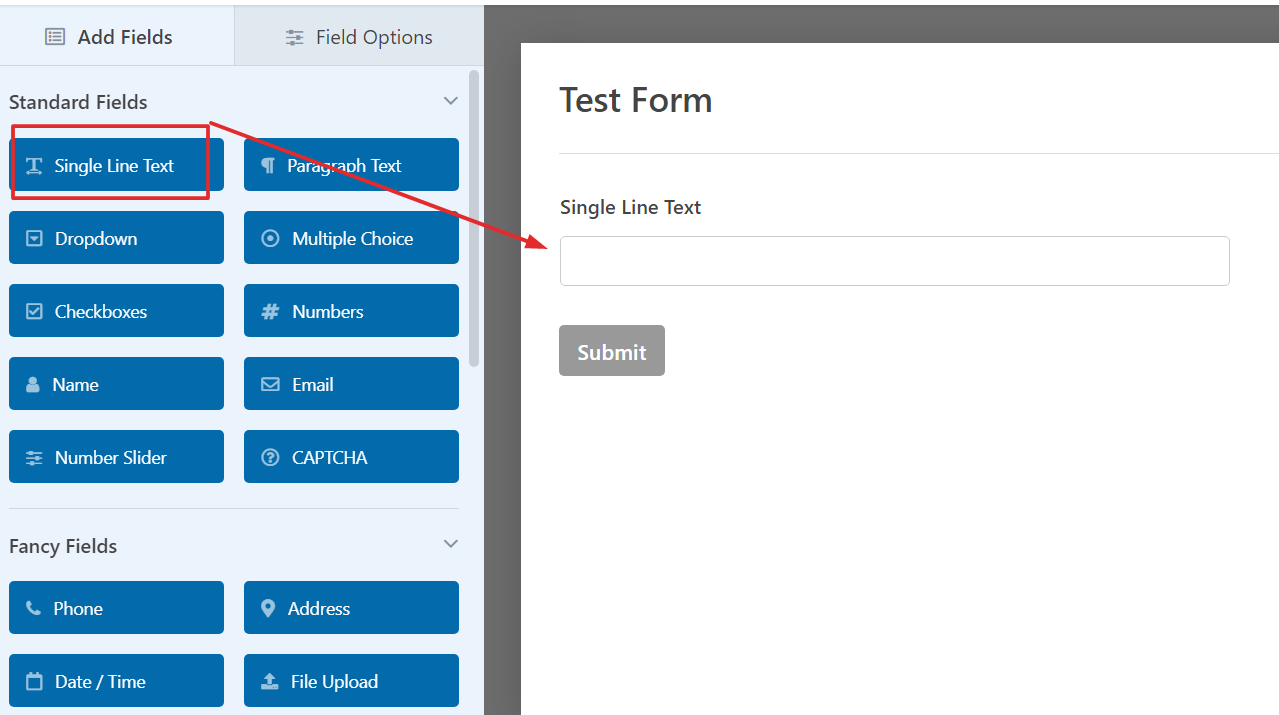1279x715 pixels.
Task: Click the Email envelope icon
Action: coord(268,384)
